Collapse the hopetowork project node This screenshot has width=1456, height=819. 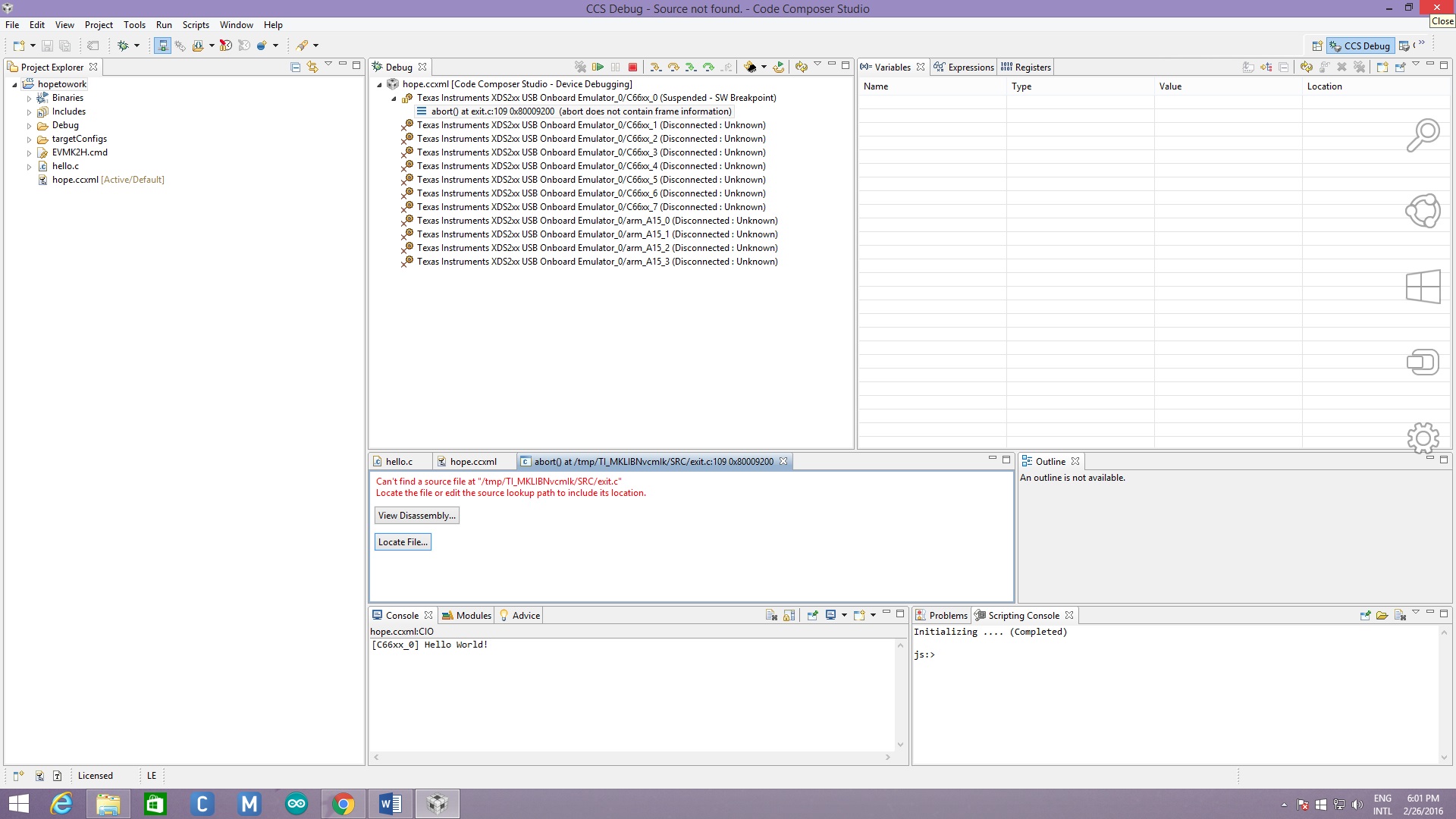point(16,83)
